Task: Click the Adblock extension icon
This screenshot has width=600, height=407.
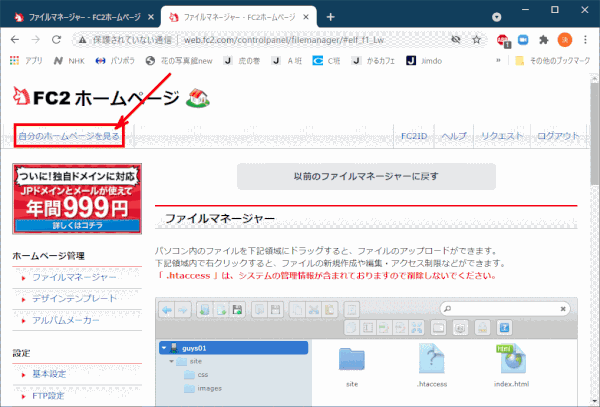Action: pyautogui.click(x=503, y=40)
